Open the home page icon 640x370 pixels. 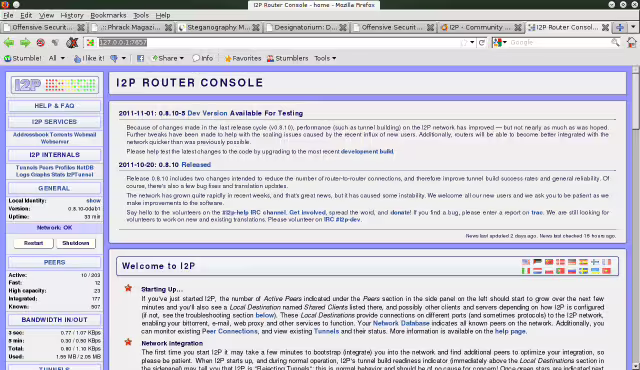pyautogui.click(x=631, y=42)
